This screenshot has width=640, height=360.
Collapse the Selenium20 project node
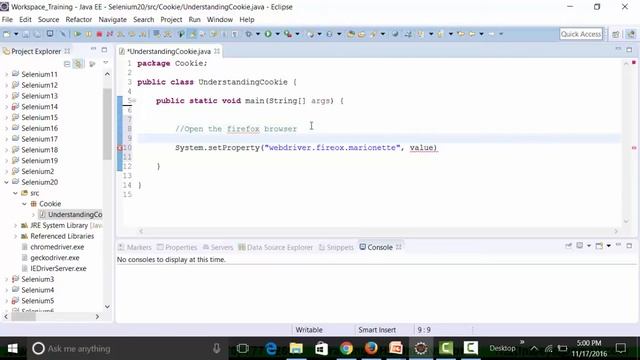click(6, 182)
